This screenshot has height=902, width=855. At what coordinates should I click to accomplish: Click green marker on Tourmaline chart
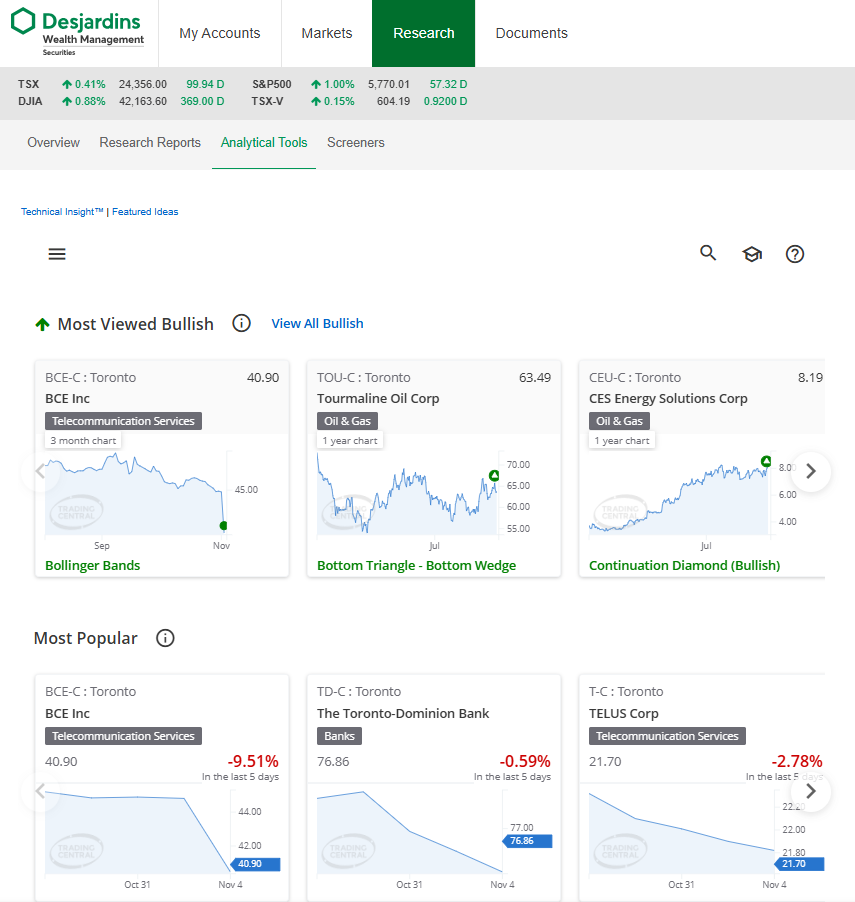point(494,475)
